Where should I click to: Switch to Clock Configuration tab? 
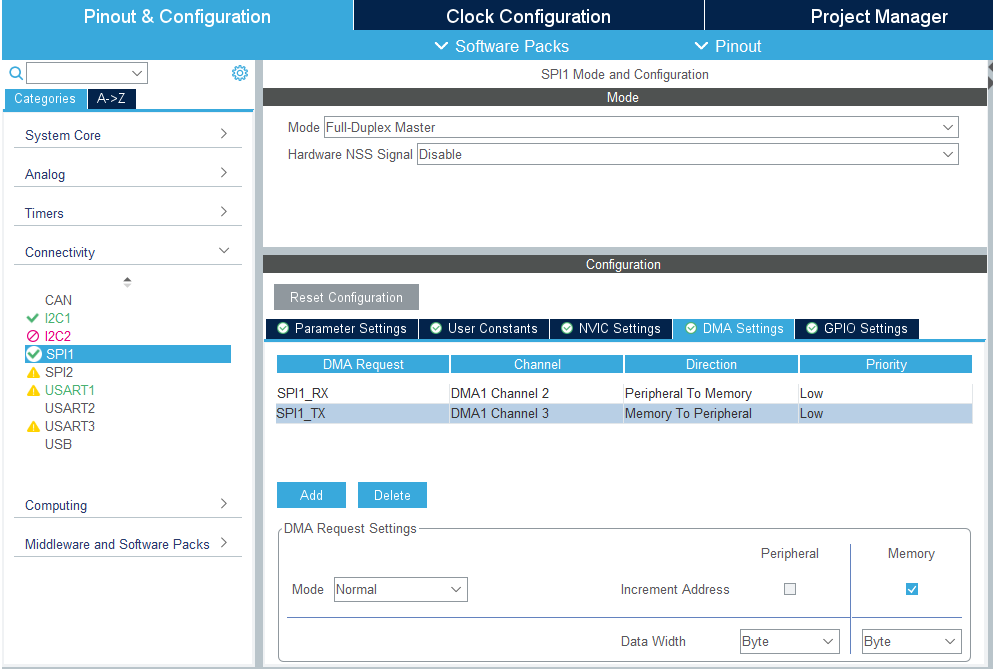[528, 16]
